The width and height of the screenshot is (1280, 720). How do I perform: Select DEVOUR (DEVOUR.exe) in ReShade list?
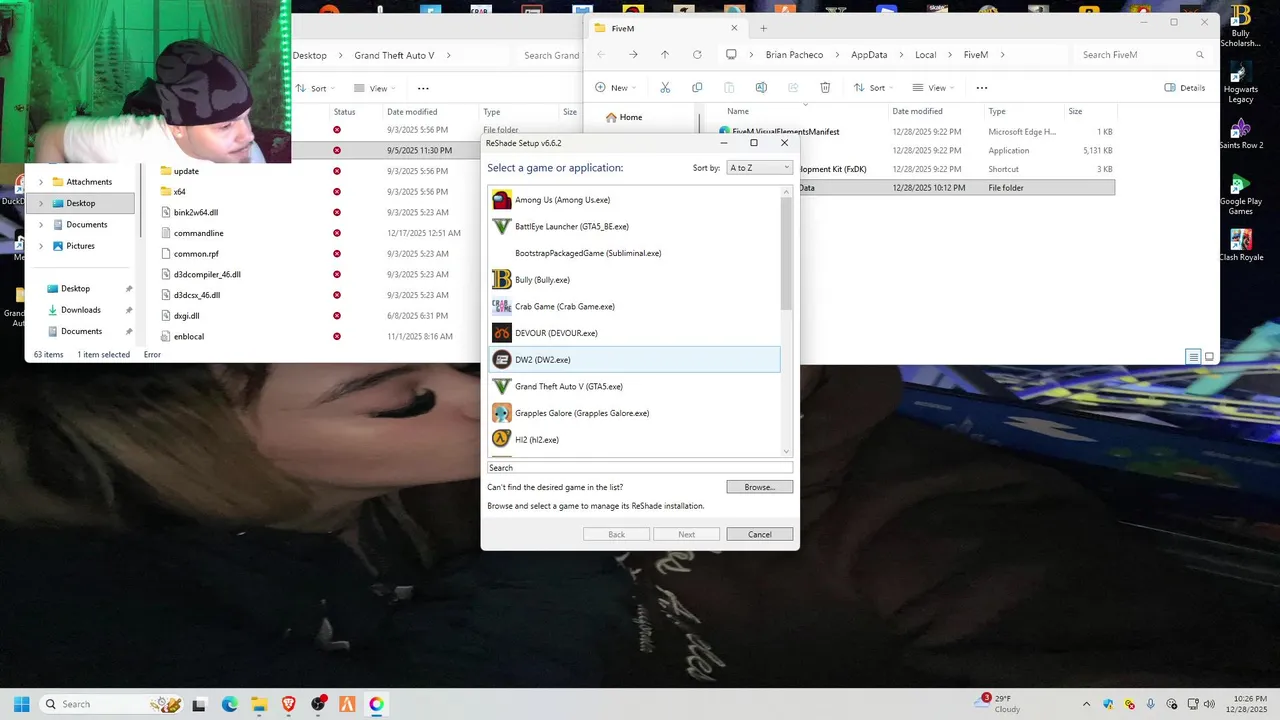(634, 333)
